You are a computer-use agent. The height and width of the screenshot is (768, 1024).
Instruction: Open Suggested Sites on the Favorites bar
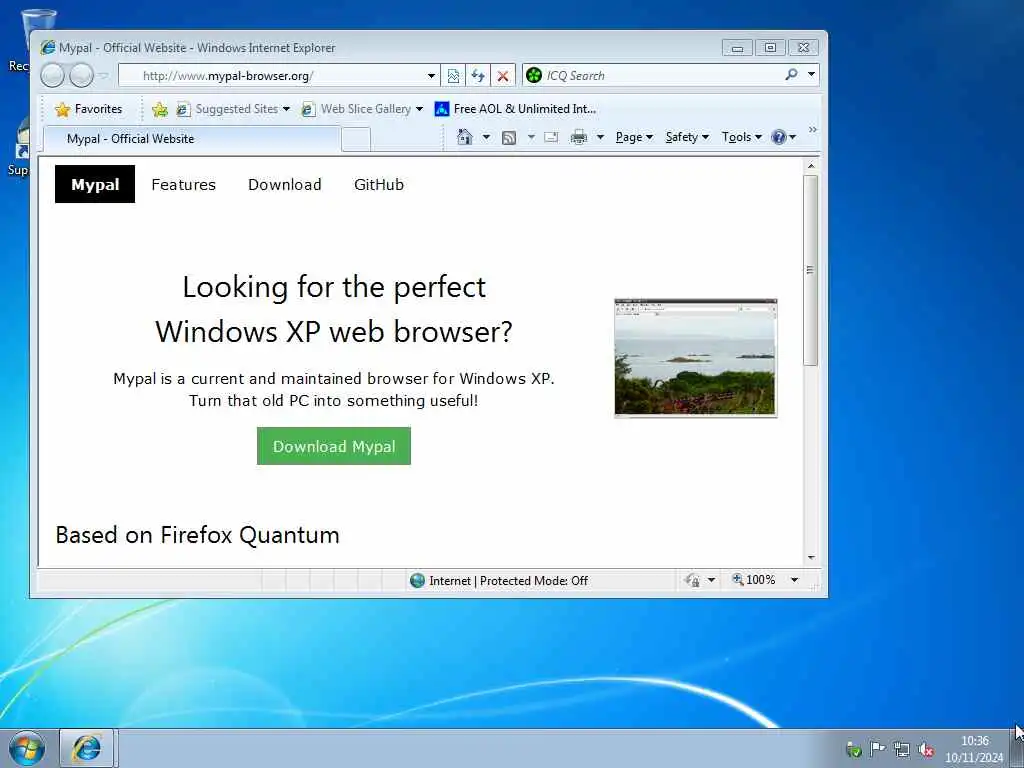pyautogui.click(x=233, y=109)
